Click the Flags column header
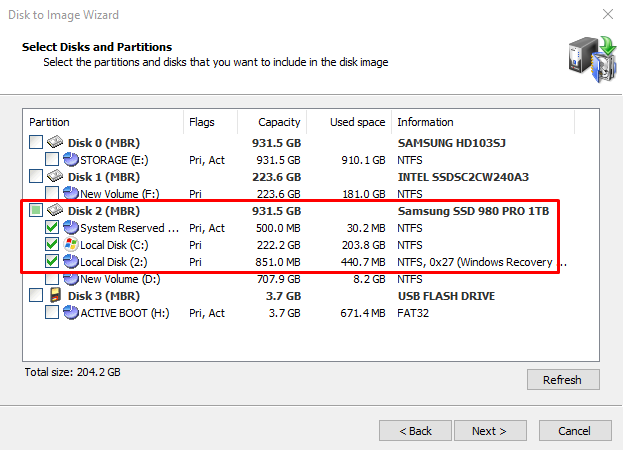This screenshot has width=623, height=450. (x=211, y=122)
